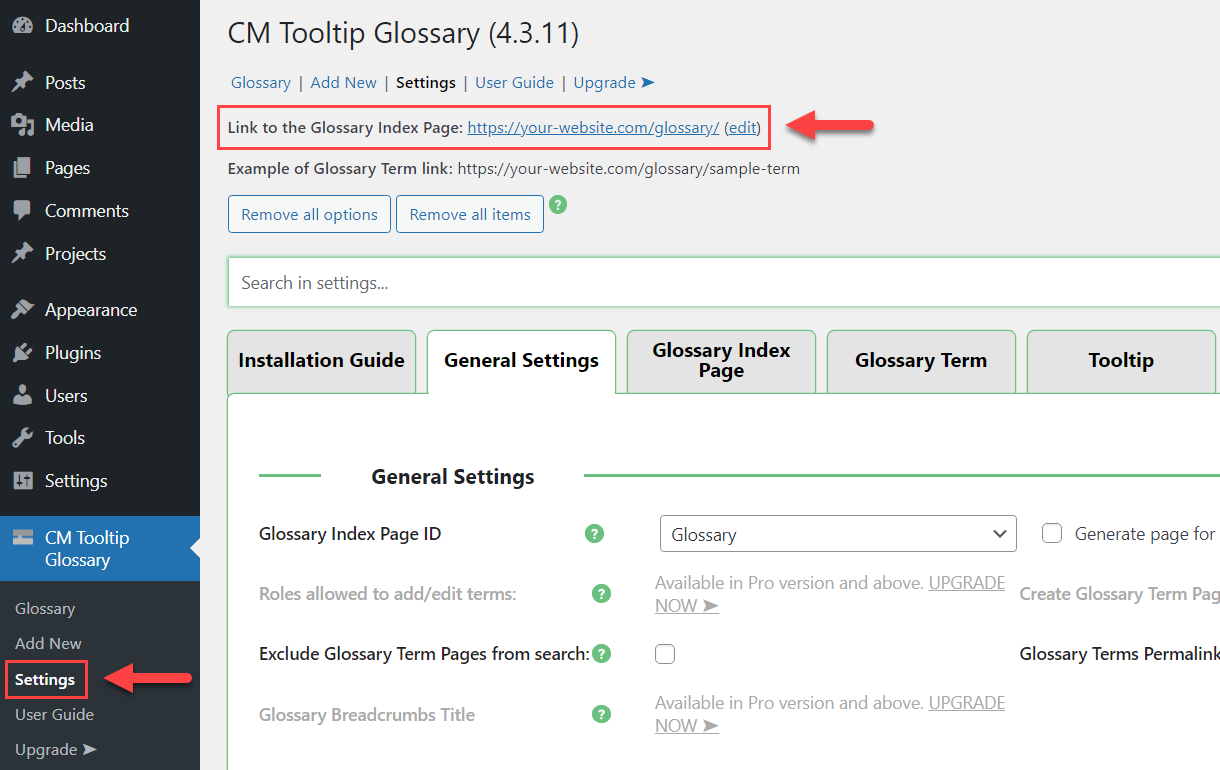This screenshot has height=770, width=1220.
Task: Click the Tools wrench icon
Action: [x=22, y=438]
